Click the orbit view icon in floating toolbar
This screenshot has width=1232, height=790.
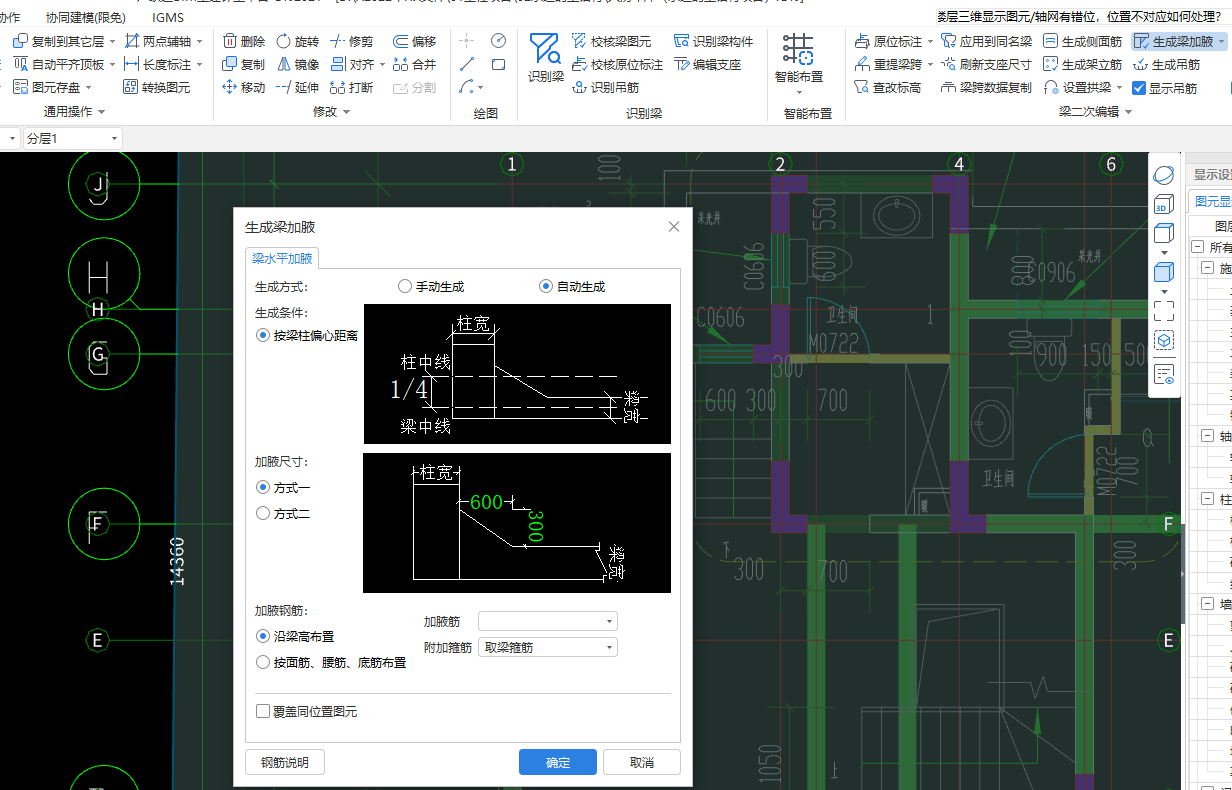[x=1164, y=175]
